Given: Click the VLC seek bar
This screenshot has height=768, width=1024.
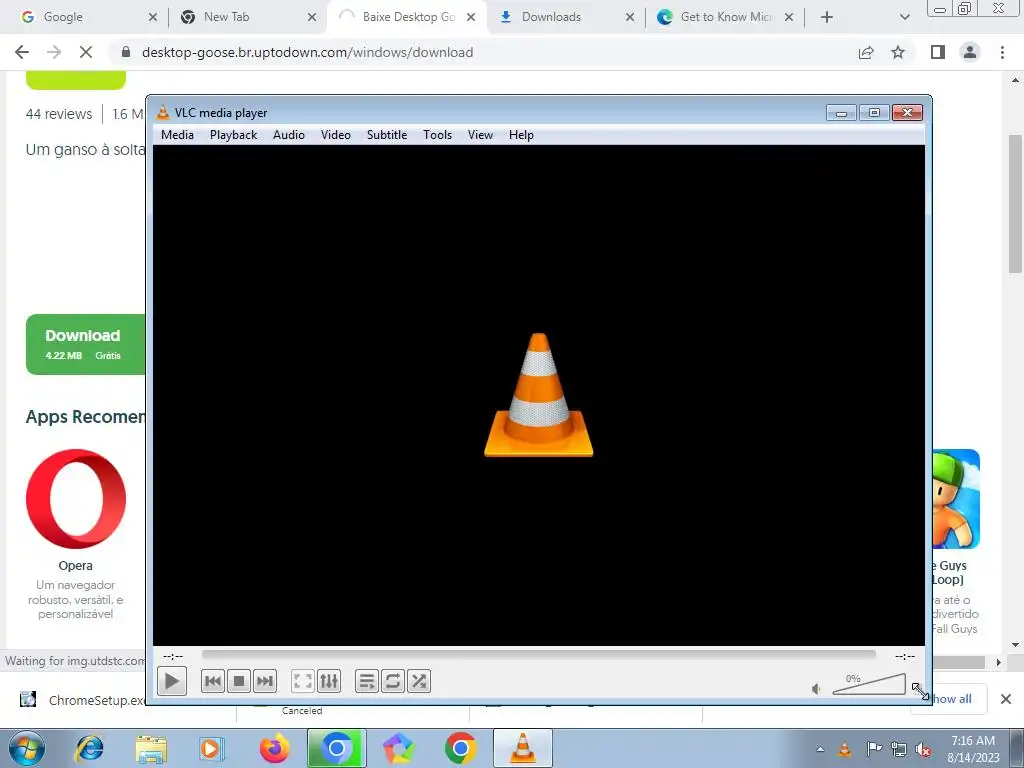Looking at the screenshot, I should point(538,654).
